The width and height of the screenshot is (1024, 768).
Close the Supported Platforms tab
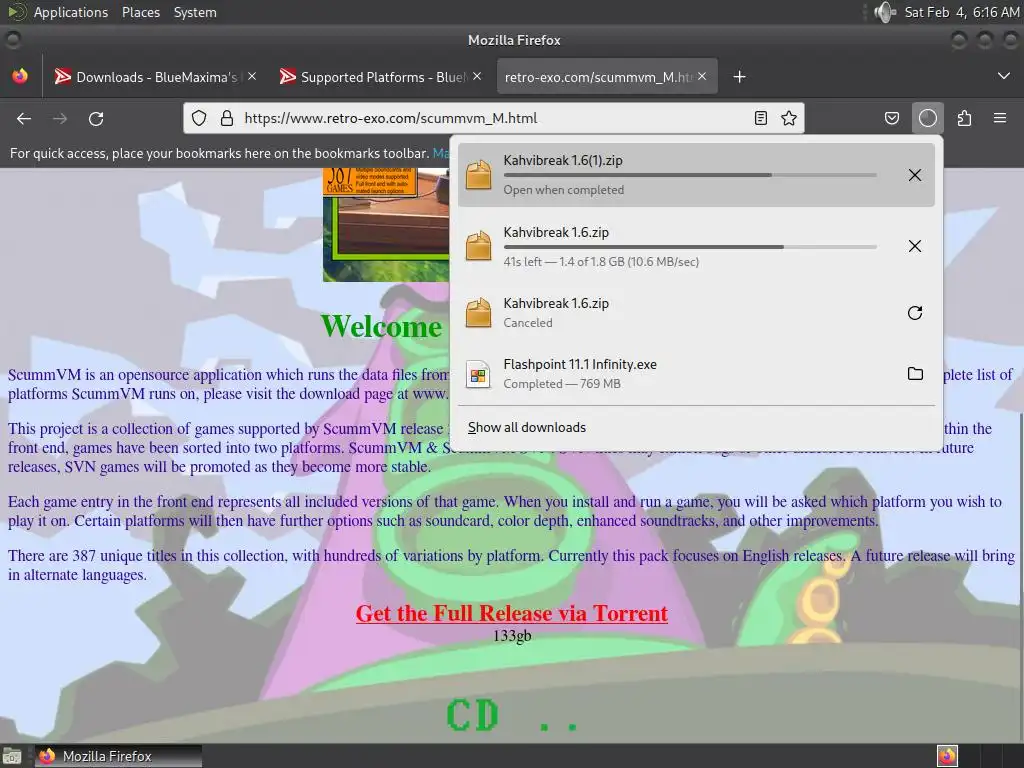477,76
